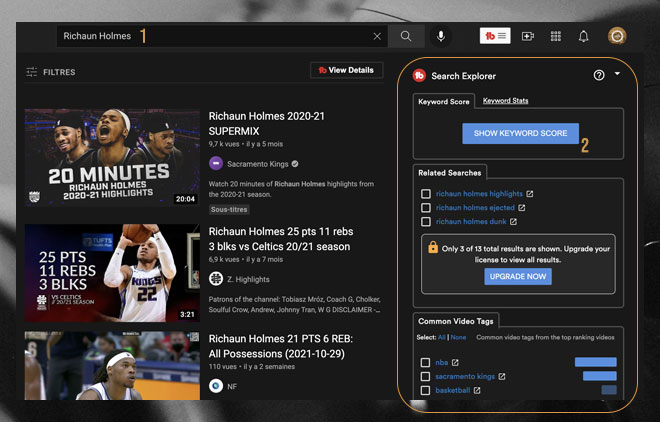Clear search text with the X icon
The width and height of the screenshot is (660, 422).
[377, 36]
